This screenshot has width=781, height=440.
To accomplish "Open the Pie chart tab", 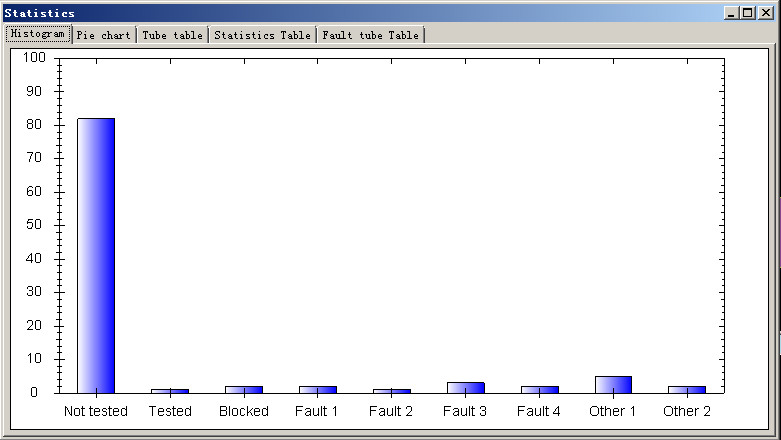I will pos(104,35).
